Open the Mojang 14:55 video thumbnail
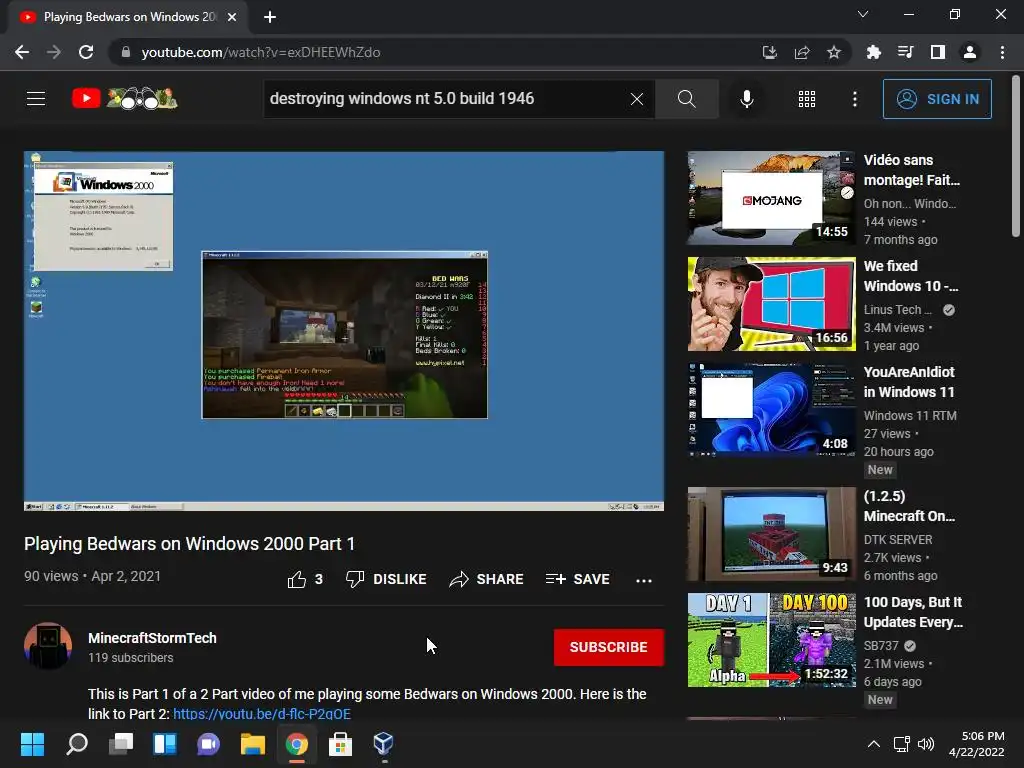Image resolution: width=1024 pixels, height=768 pixels. click(x=771, y=199)
